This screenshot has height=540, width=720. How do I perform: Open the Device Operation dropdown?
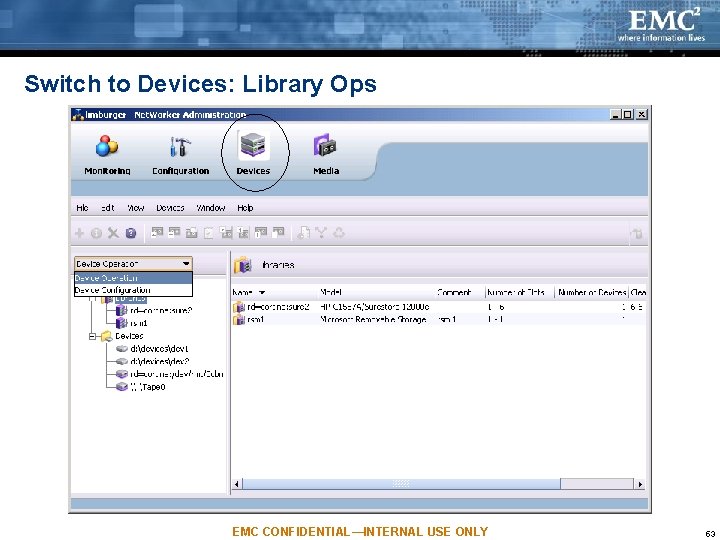tap(133, 264)
